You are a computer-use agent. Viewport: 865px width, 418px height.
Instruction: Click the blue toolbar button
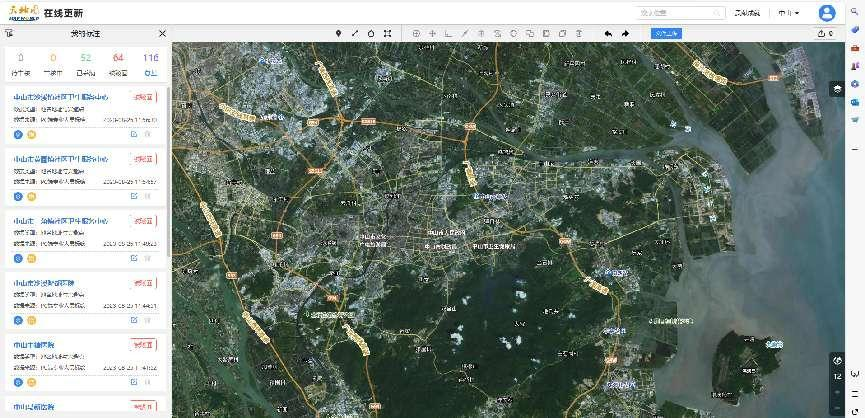click(x=666, y=34)
